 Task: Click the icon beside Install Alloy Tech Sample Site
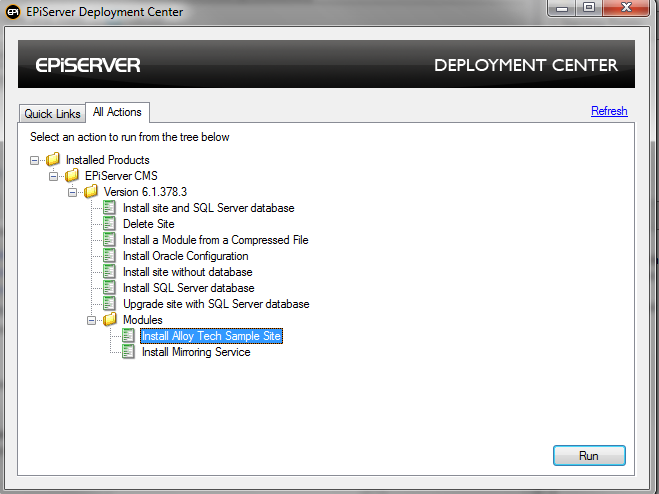point(128,335)
